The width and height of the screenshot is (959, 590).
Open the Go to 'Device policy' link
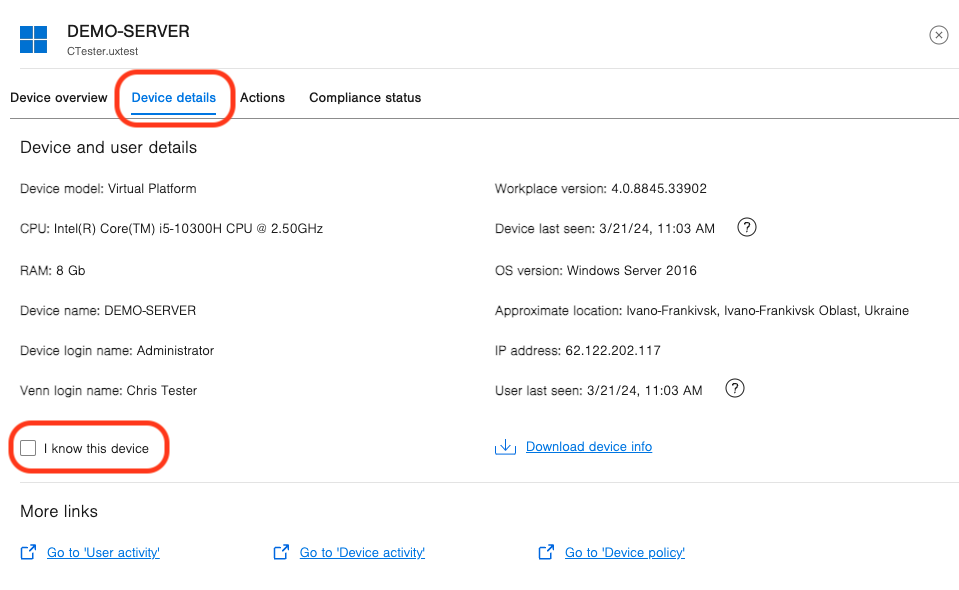pos(625,552)
